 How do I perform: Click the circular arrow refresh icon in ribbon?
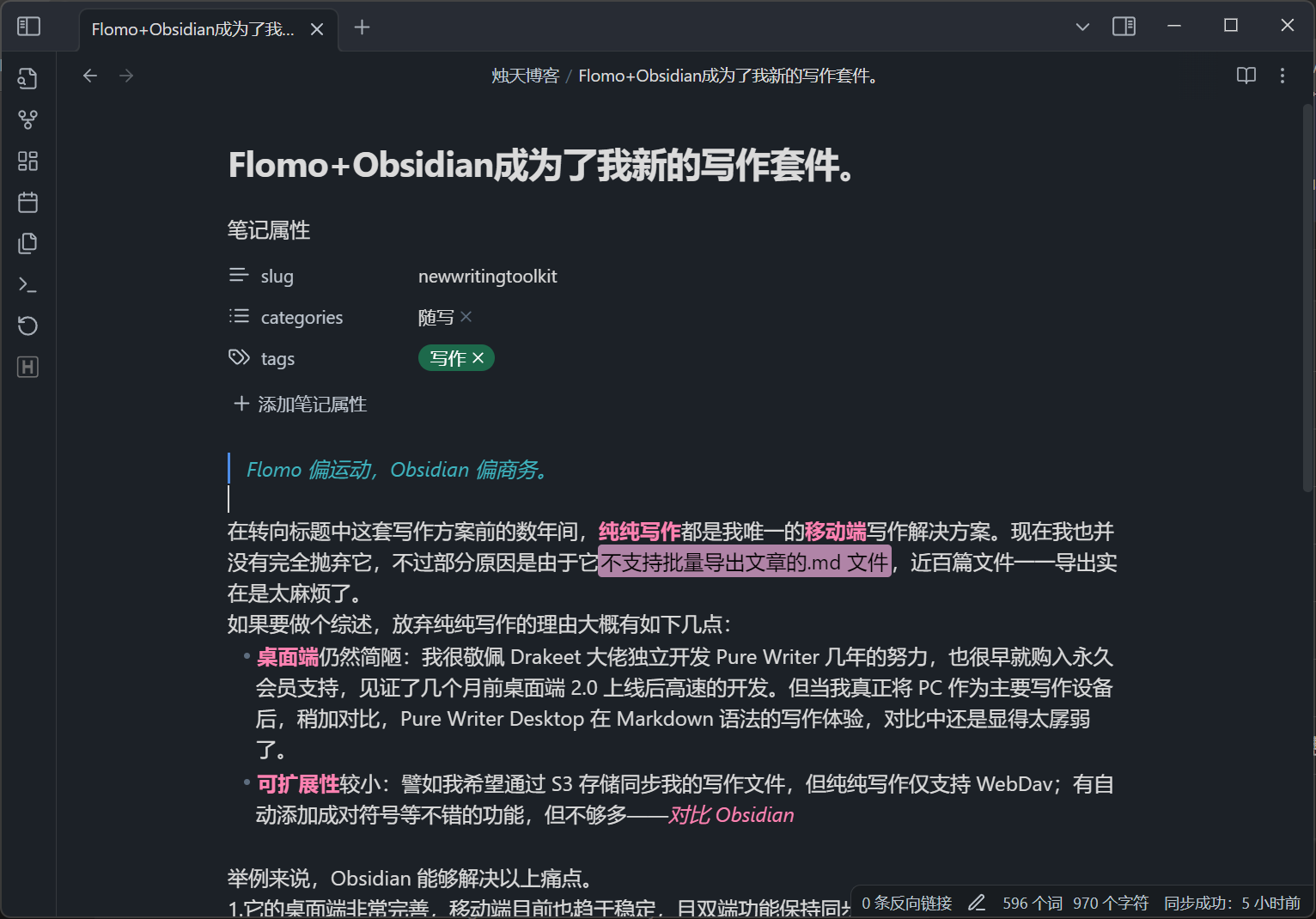[x=27, y=326]
